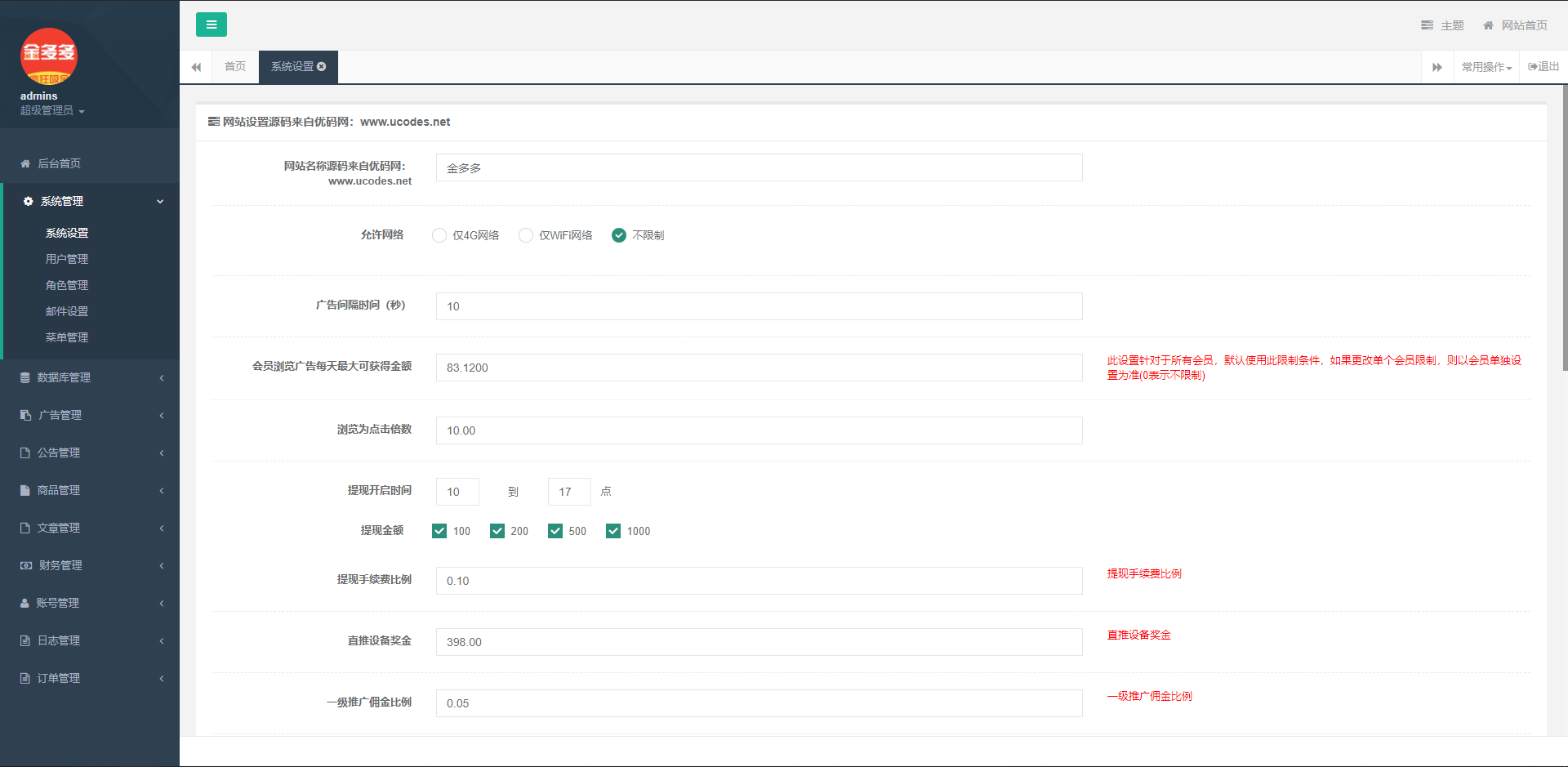Select the 仅4G网络 radio option
This screenshot has width=1568, height=767.
pyautogui.click(x=439, y=235)
